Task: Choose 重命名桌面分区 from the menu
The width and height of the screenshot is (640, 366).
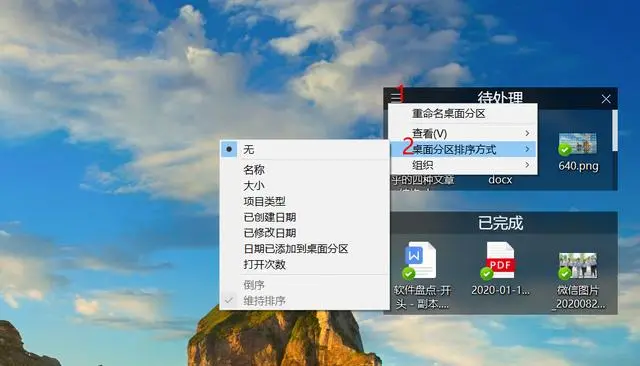Action: (x=464, y=114)
